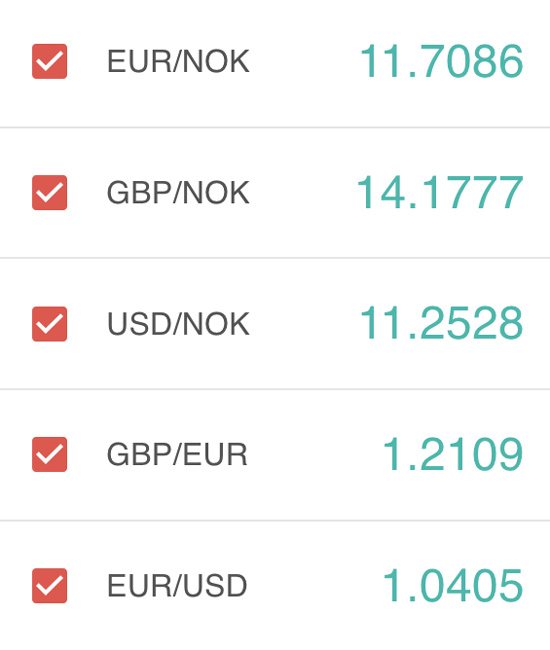Toggle the GBP/NOK red checkbox
The width and height of the screenshot is (550, 650).
(x=49, y=192)
